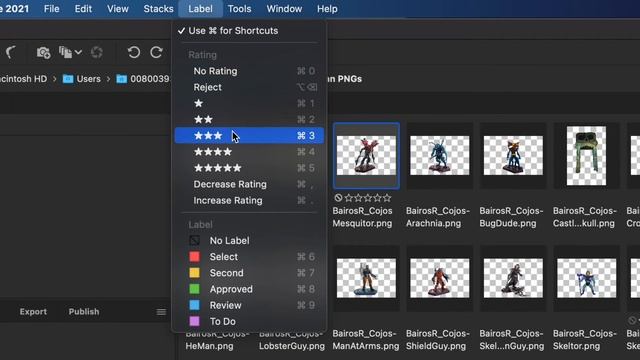Select BairosR_Cojos-BugDude.png thumbnail

513,156
